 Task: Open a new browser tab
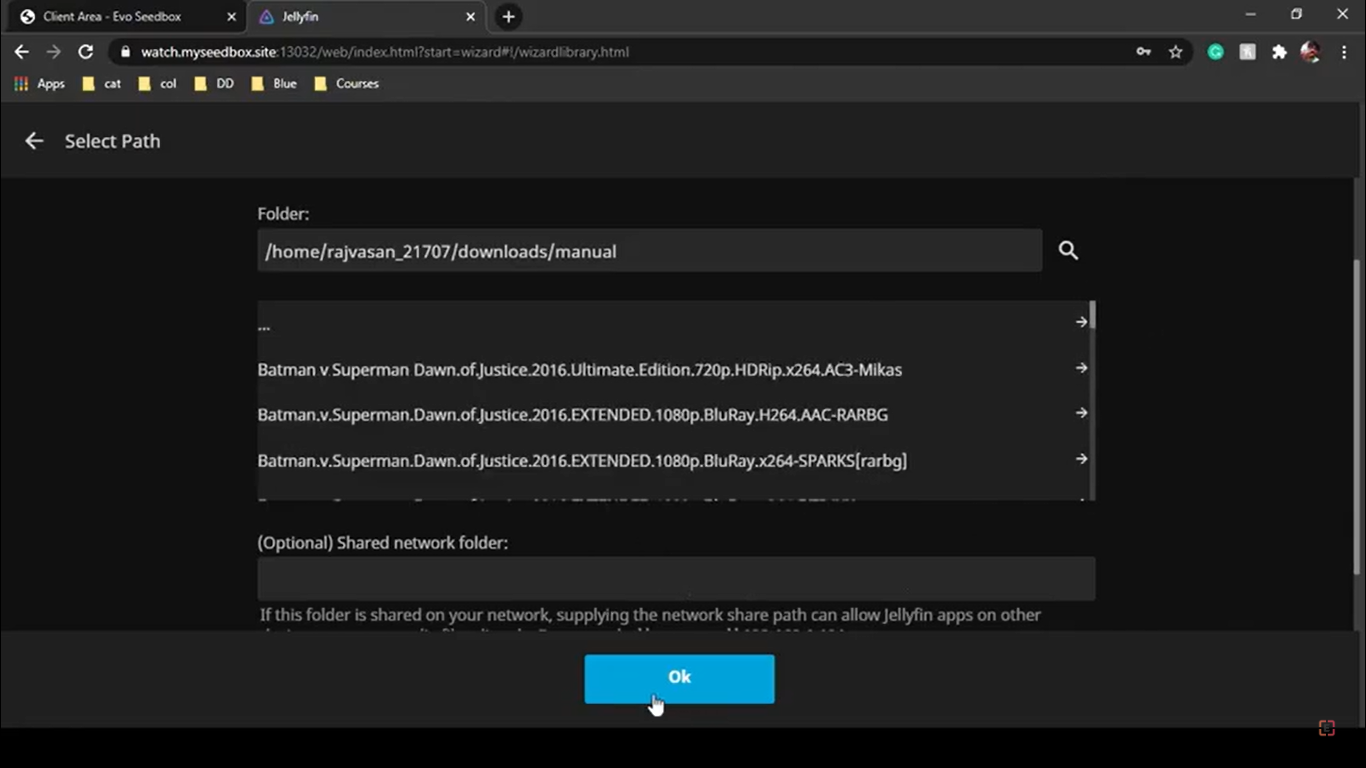[508, 16]
